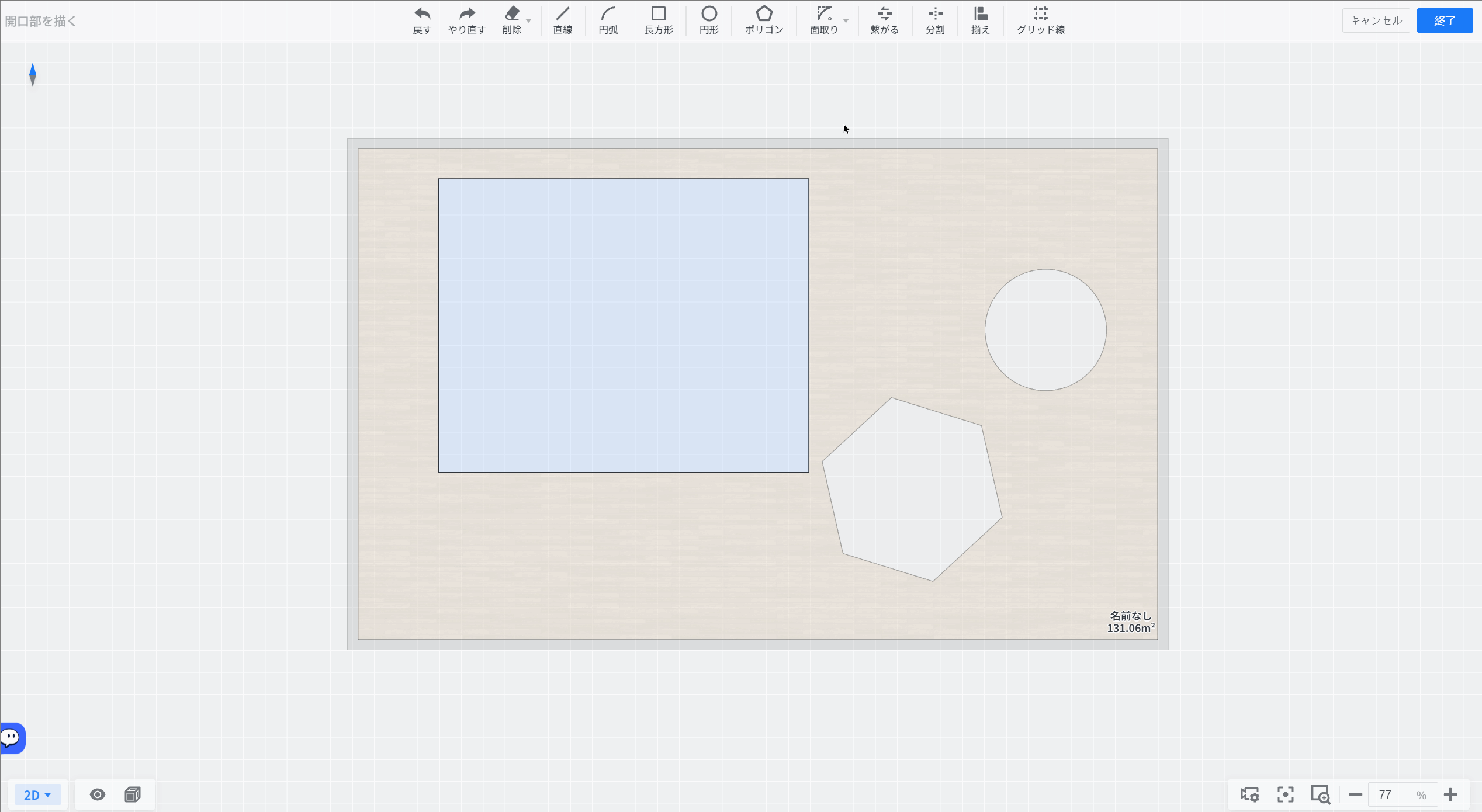Click the compass north indicator
This screenshot has width=1482, height=812.
pos(33,75)
